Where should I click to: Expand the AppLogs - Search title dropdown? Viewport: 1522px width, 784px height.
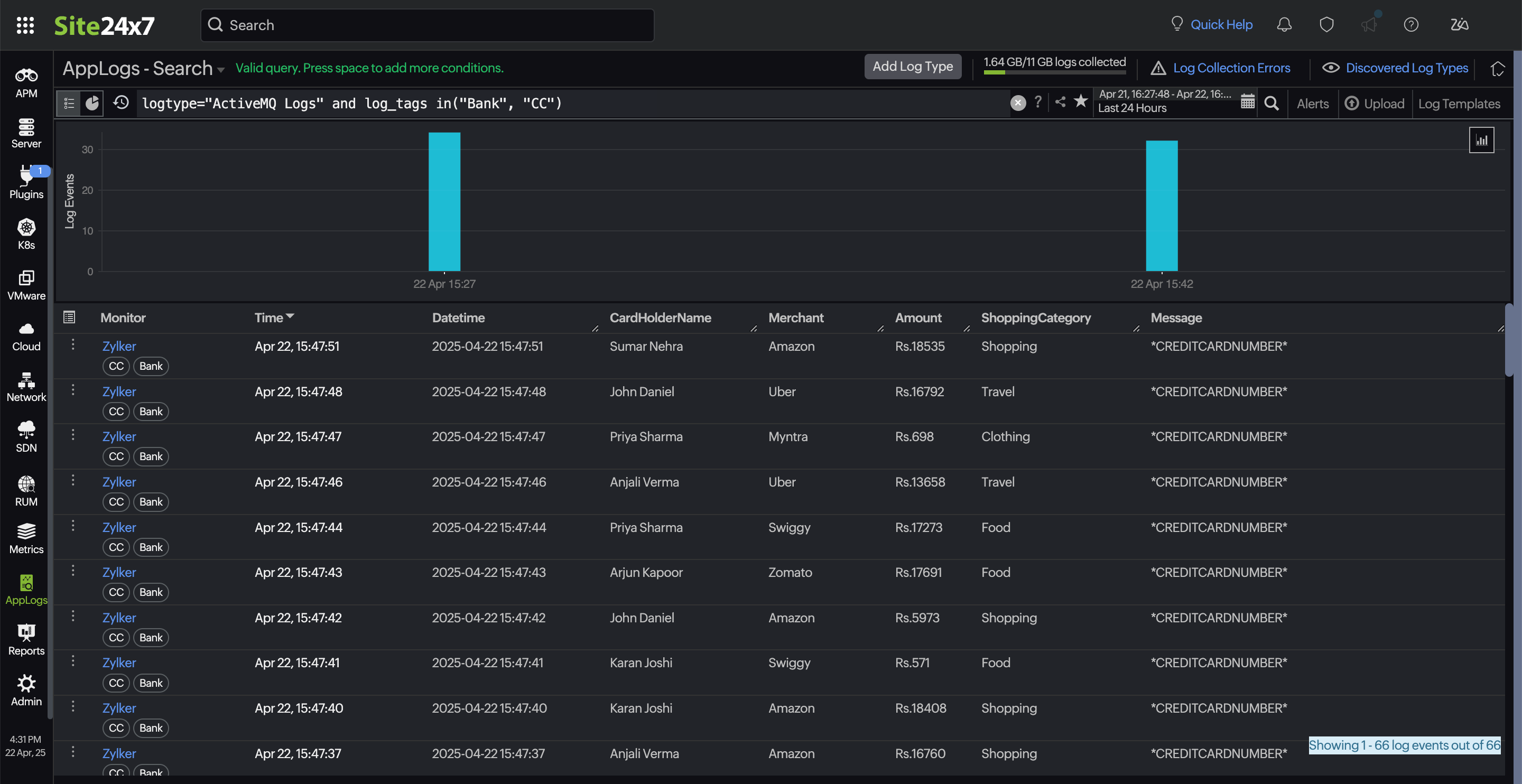coord(220,70)
